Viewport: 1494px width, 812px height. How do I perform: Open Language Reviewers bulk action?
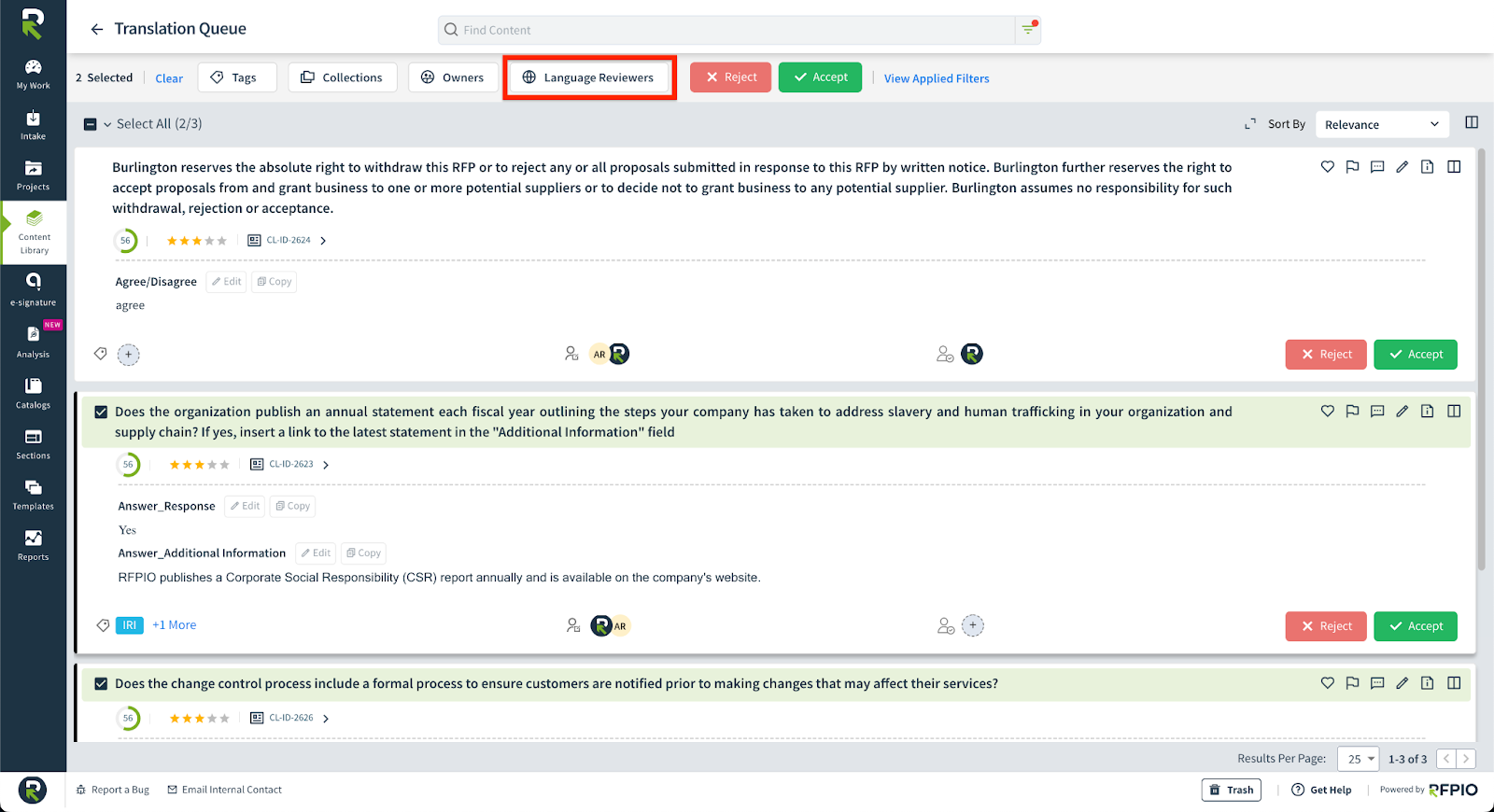[589, 77]
